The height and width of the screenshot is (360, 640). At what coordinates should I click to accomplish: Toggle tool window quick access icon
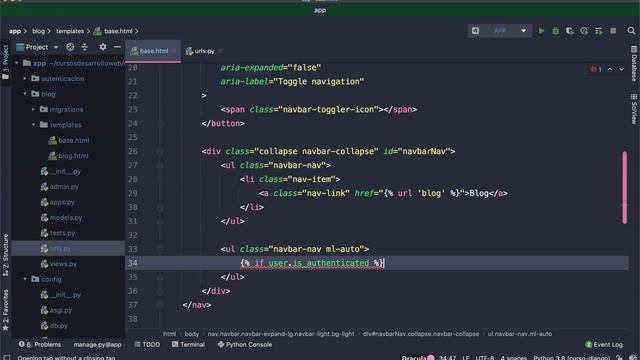click(6, 357)
